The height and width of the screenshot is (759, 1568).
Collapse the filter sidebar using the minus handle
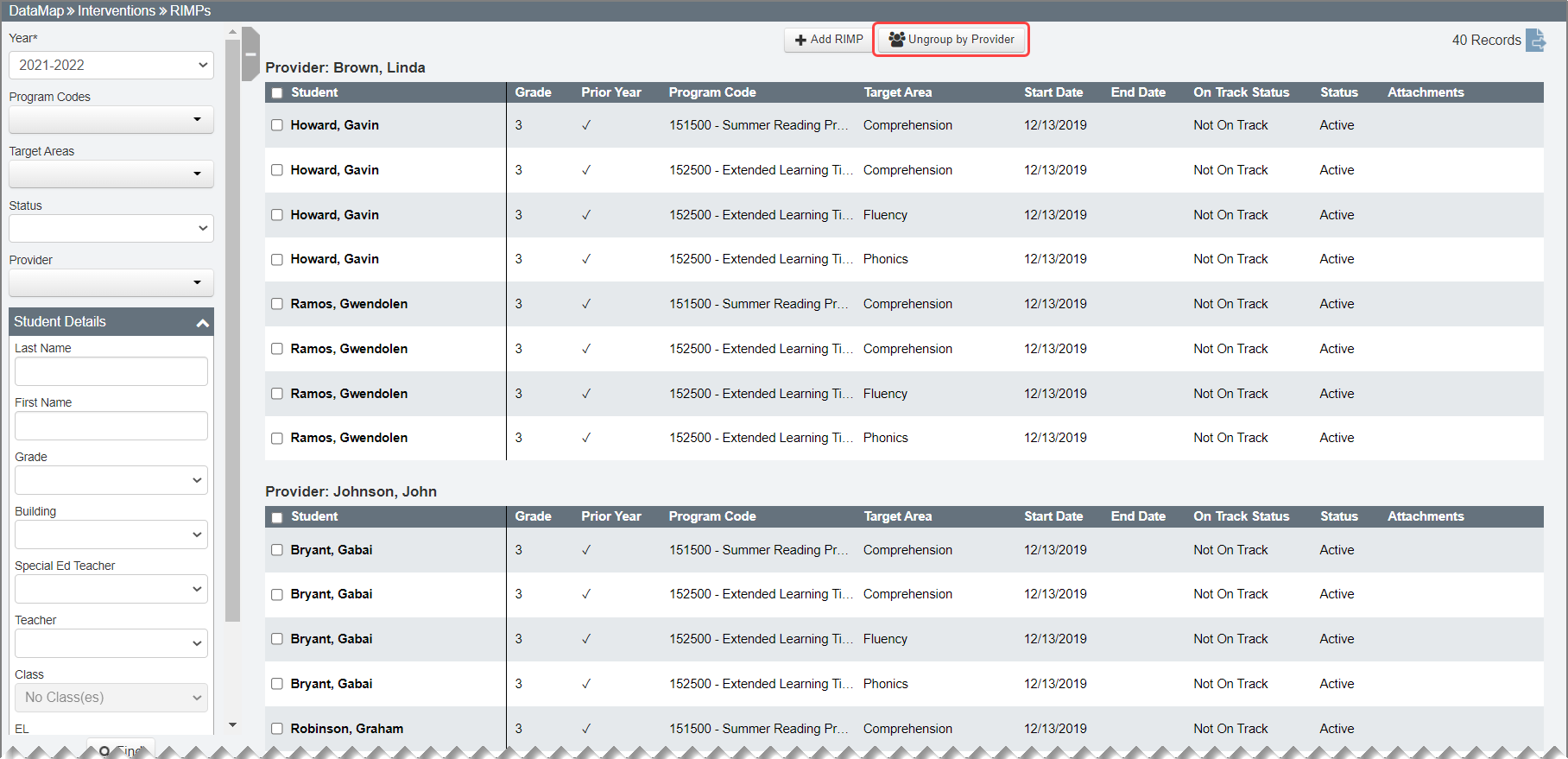coord(250,54)
